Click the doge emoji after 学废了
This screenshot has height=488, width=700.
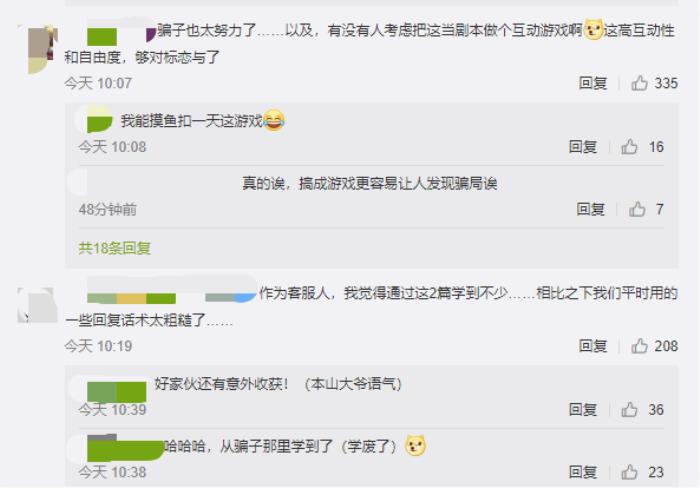pyautogui.click(x=415, y=446)
